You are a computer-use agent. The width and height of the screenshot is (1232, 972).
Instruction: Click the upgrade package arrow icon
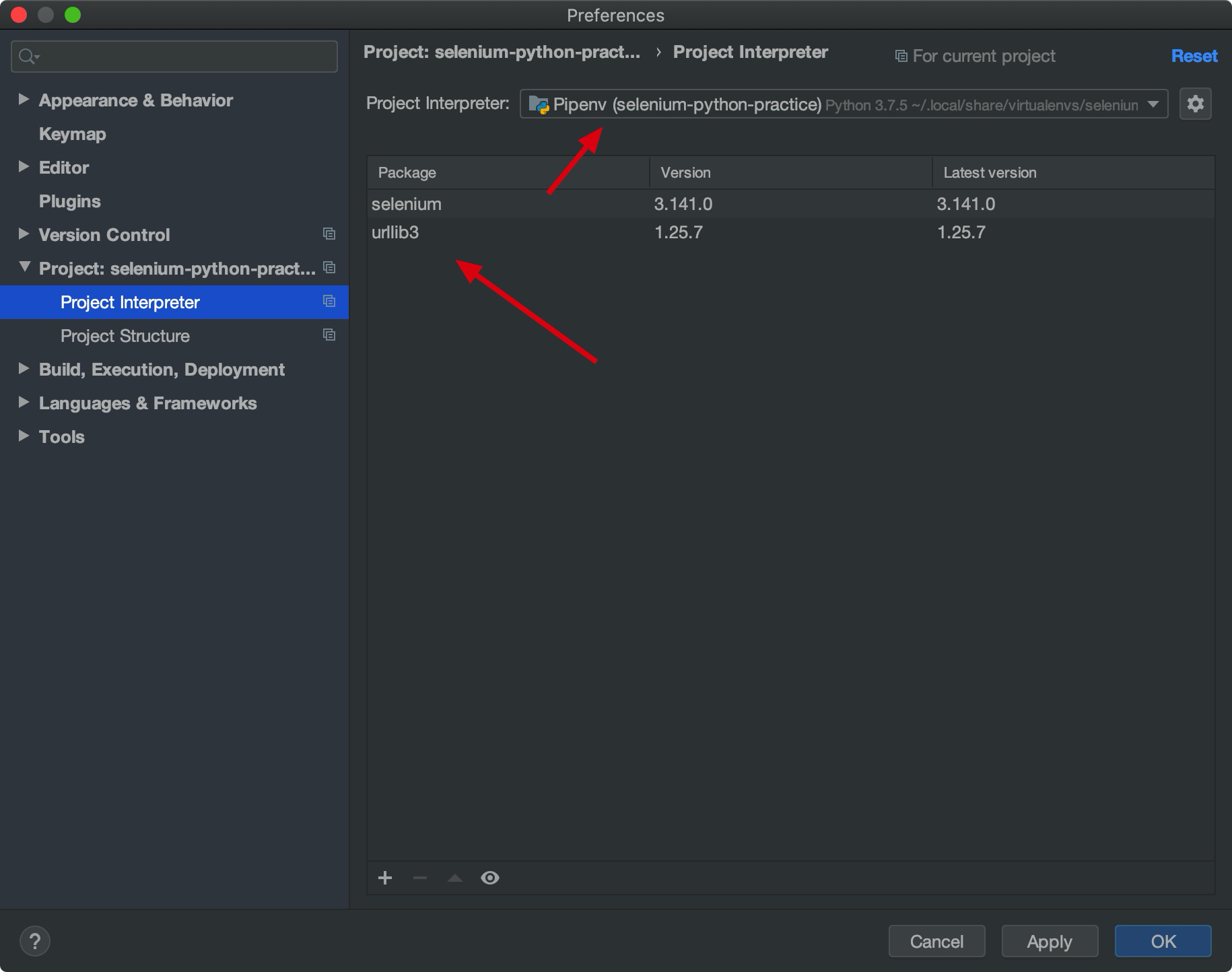(x=455, y=878)
